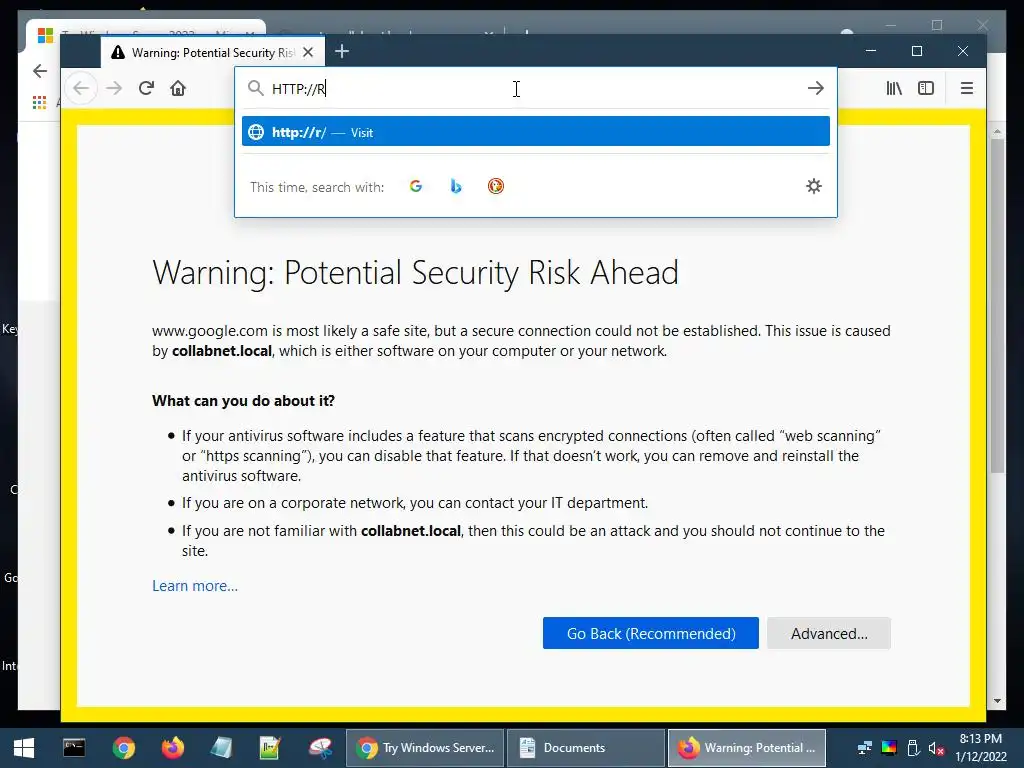This screenshot has width=1024, height=768.
Task: Select http://r/ Visit suggestion
Action: tap(536, 132)
